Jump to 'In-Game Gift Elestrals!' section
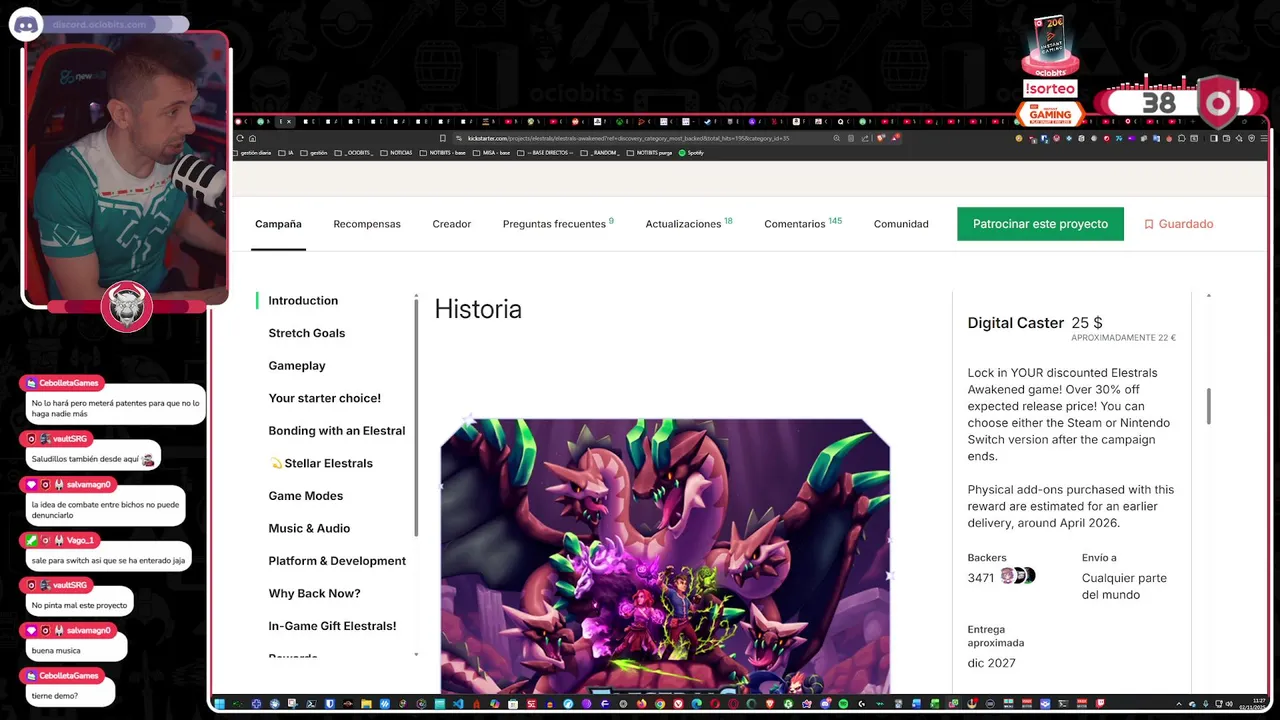Screen dimensions: 1280x720 (x=332, y=626)
